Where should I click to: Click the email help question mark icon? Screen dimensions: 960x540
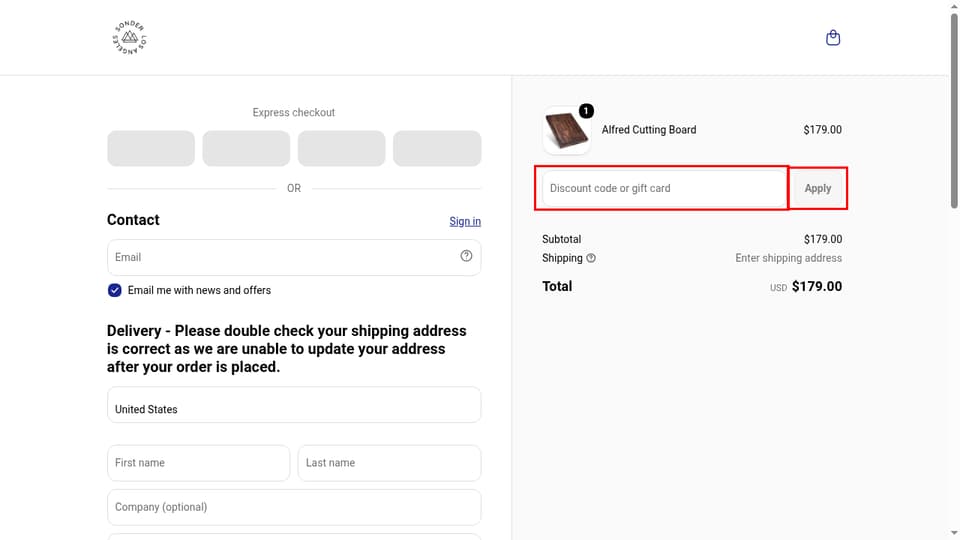467,256
